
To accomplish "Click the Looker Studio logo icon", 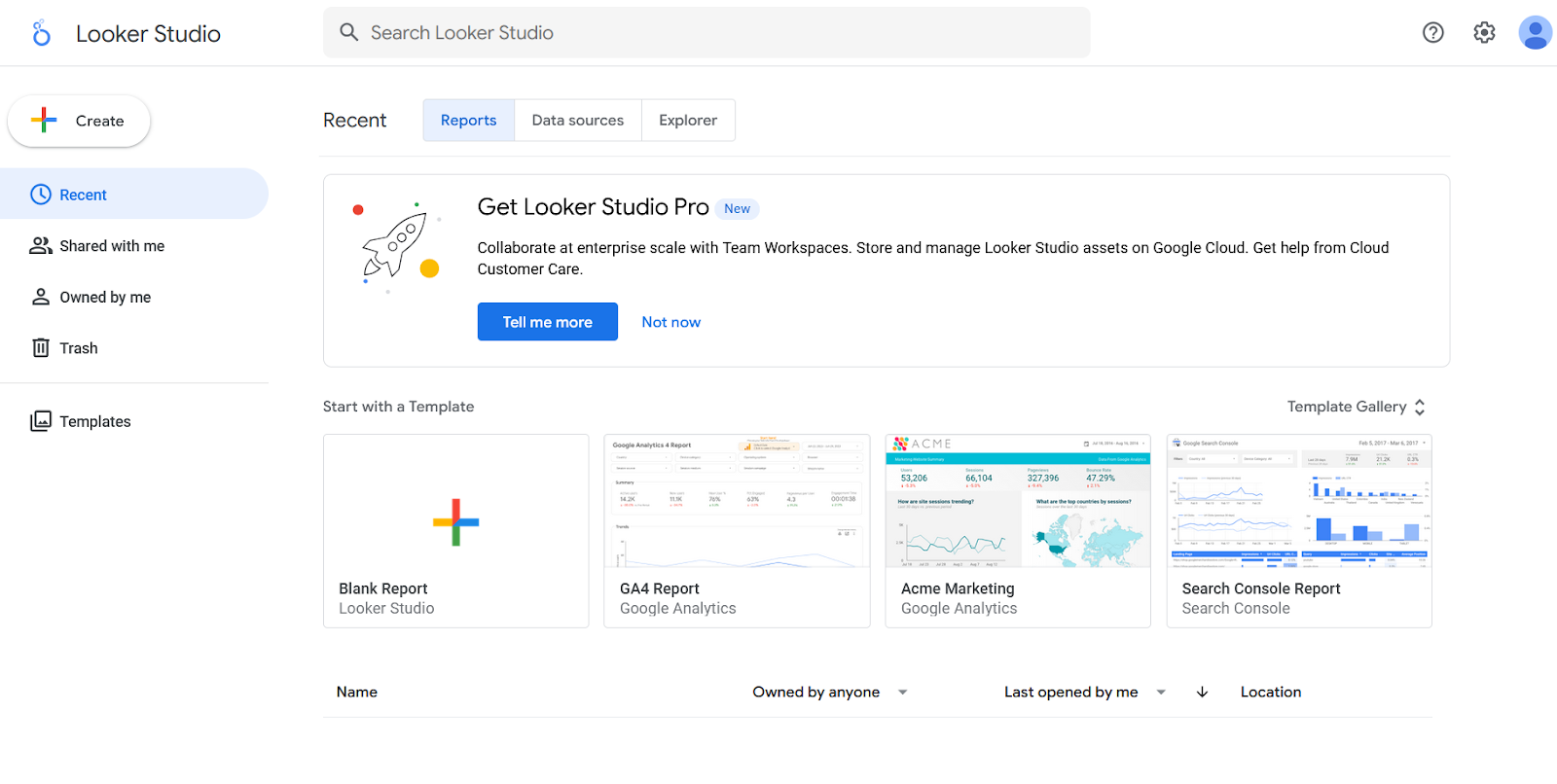I will (x=41, y=33).
